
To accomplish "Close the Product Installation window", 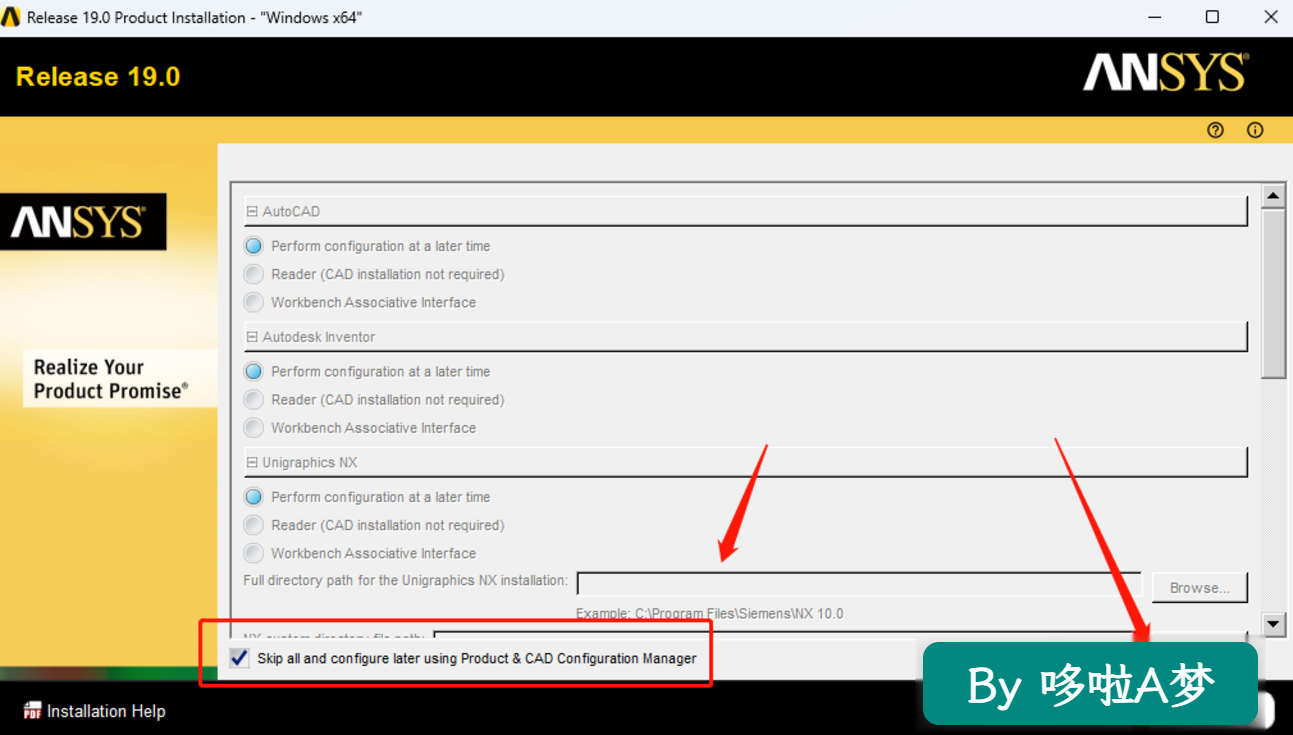I will click(x=1270, y=17).
